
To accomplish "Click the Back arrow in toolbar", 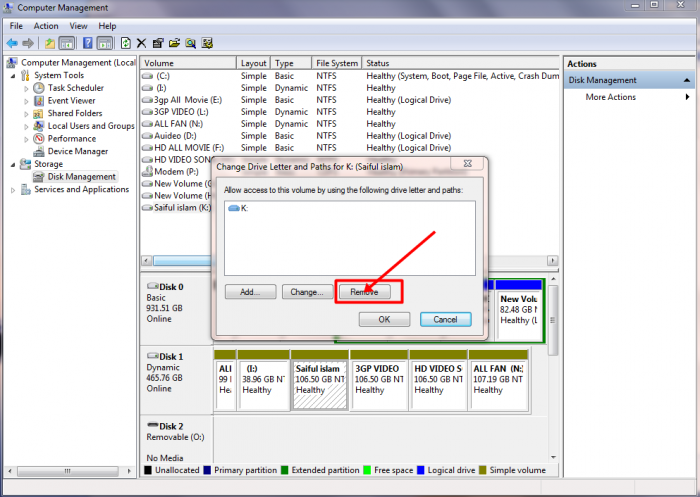I will coord(12,43).
